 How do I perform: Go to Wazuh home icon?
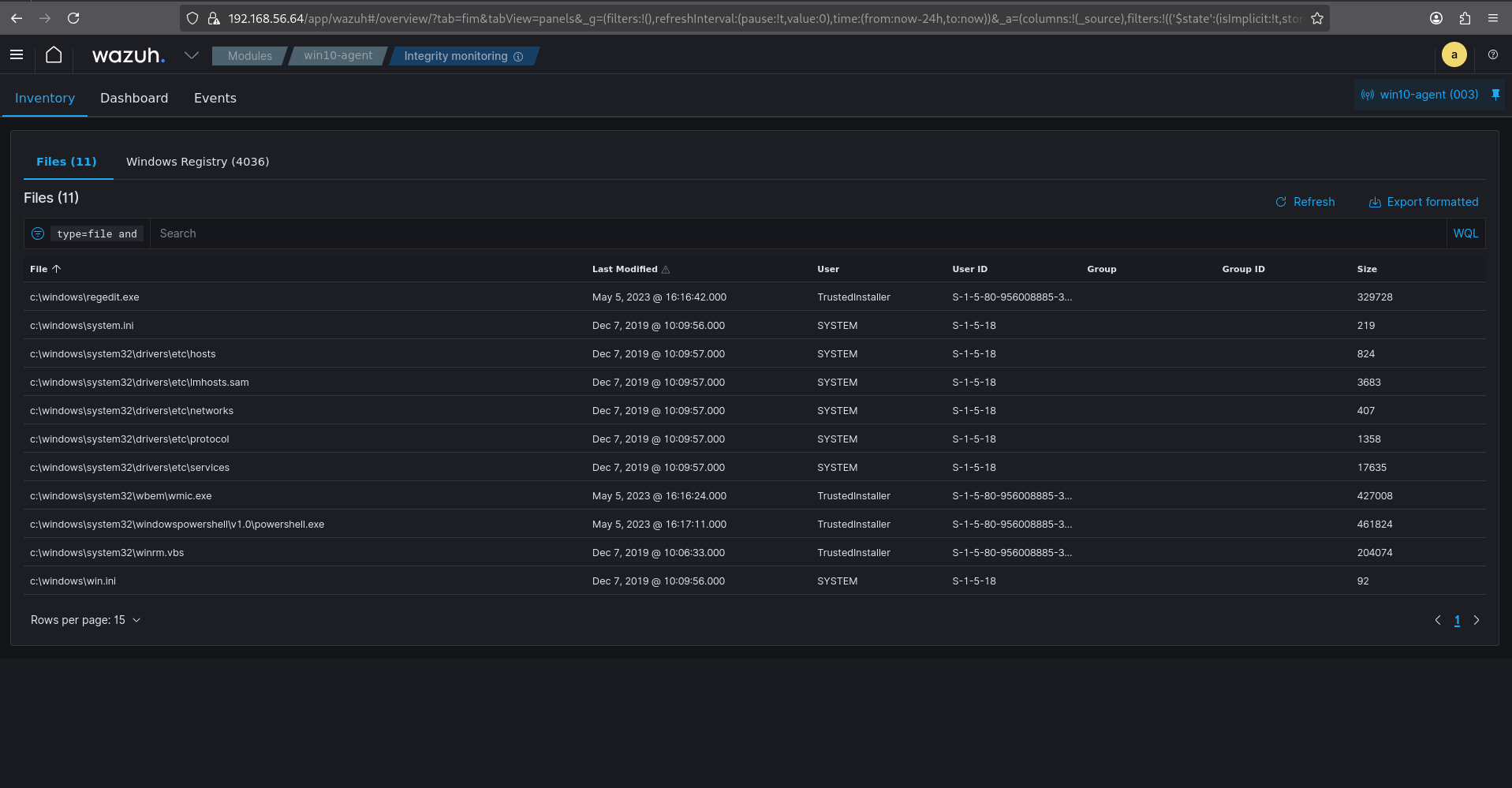(x=54, y=55)
